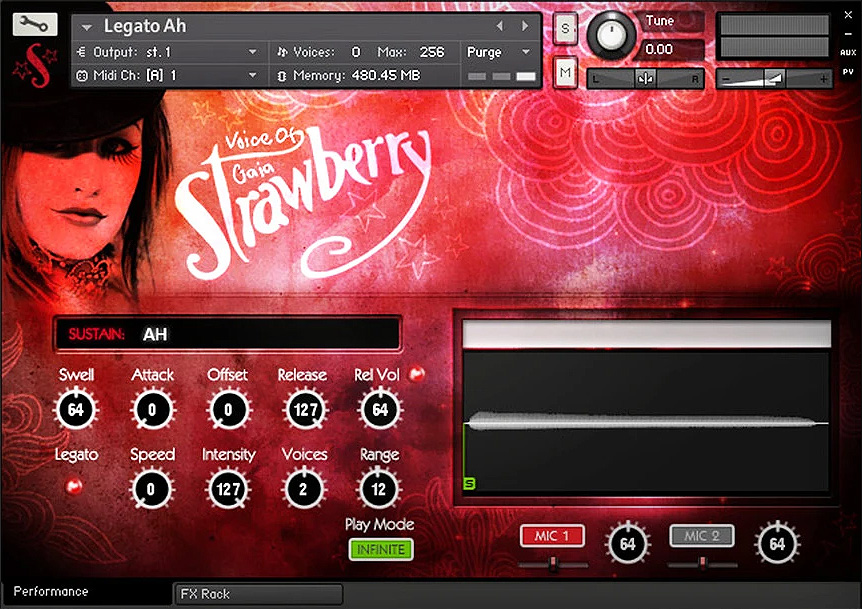Mute the instrument with M button

(x=565, y=73)
